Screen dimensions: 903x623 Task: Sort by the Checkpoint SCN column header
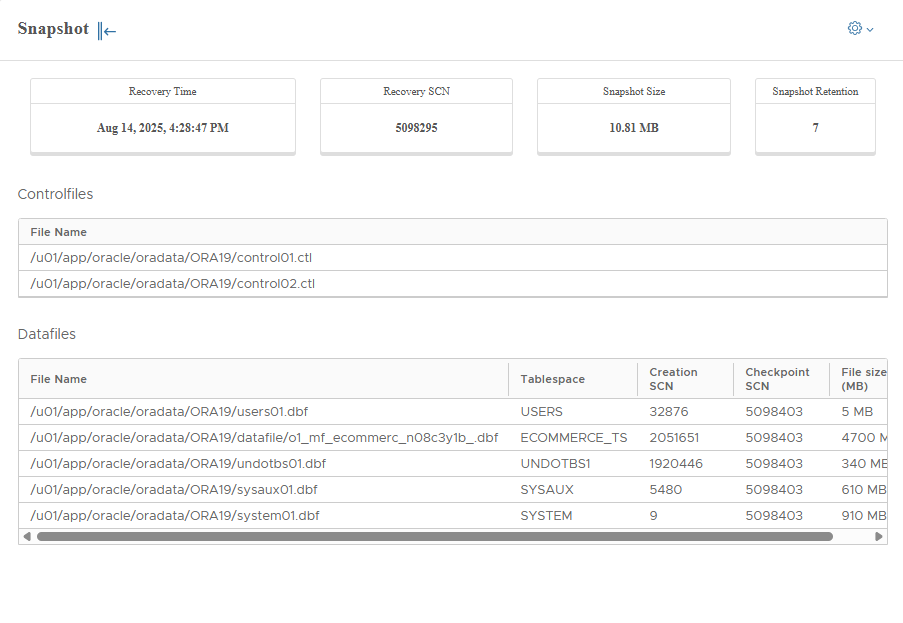pyautogui.click(x=777, y=379)
